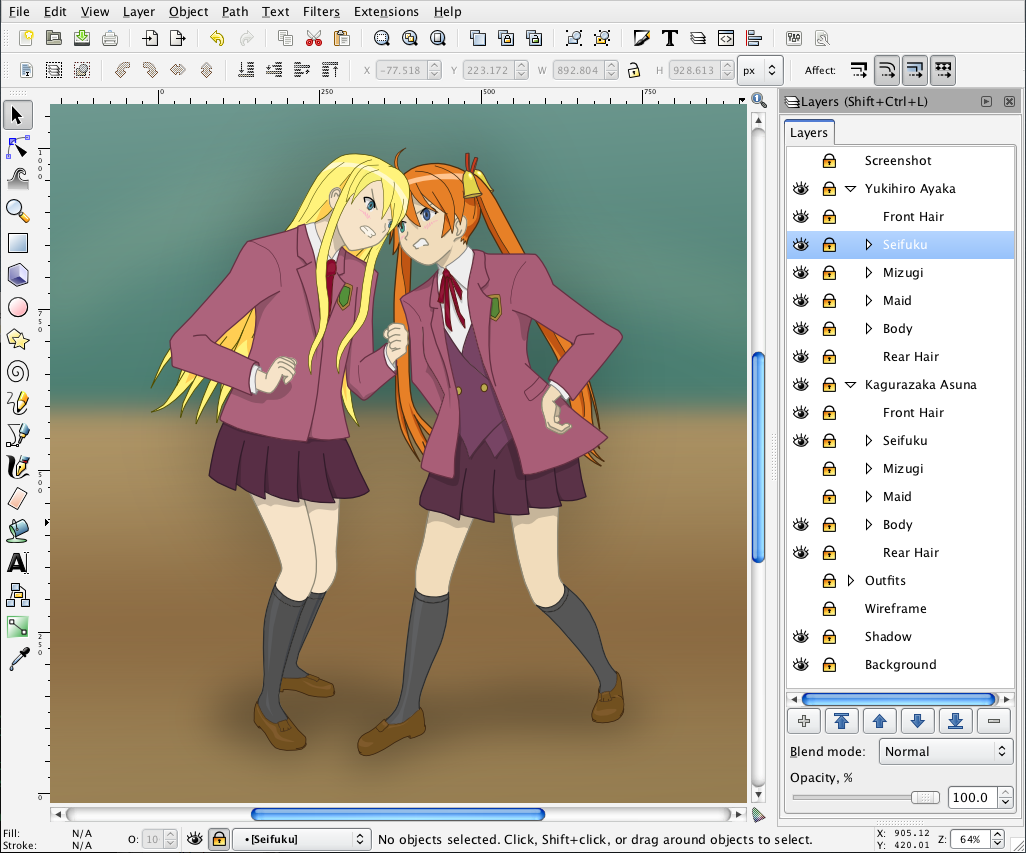
Task: Toggle visibility of Kagurazaka Asuna layer
Action: click(x=801, y=385)
